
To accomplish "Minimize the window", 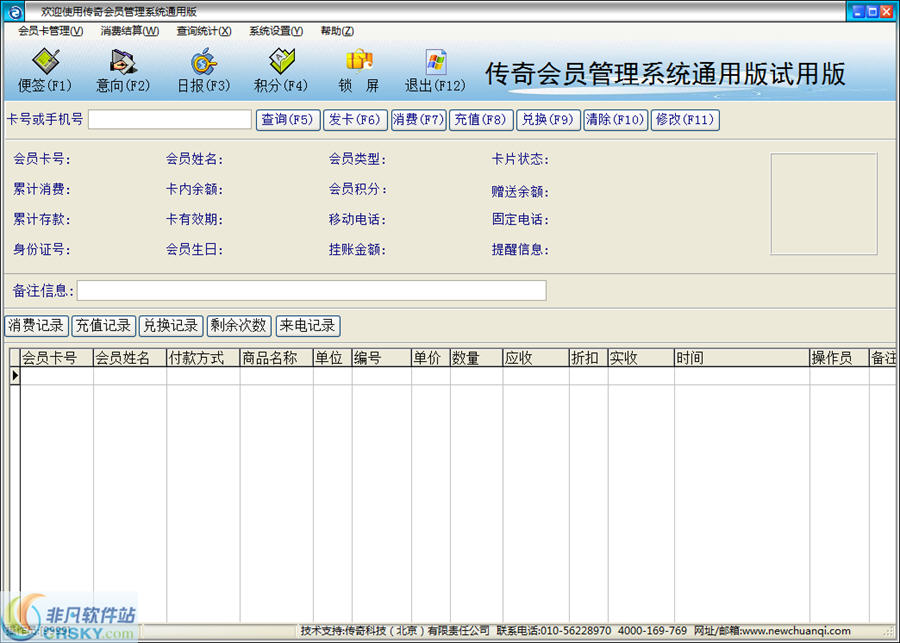I will 858,11.
